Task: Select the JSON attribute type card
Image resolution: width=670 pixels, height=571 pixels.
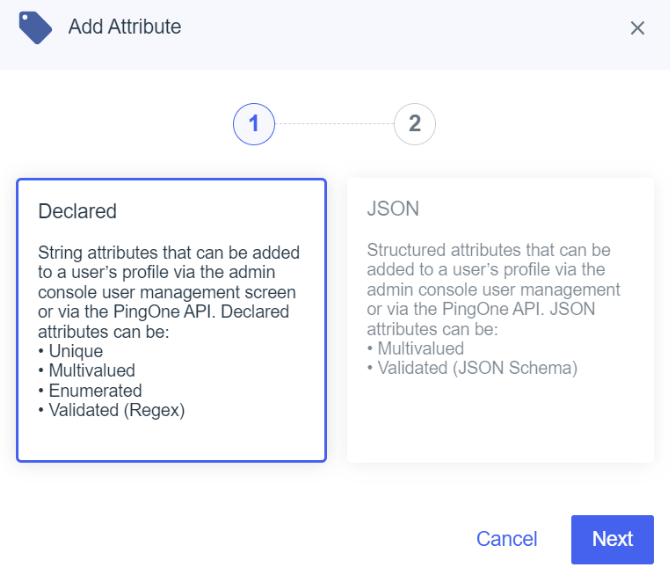Action: 500,320
